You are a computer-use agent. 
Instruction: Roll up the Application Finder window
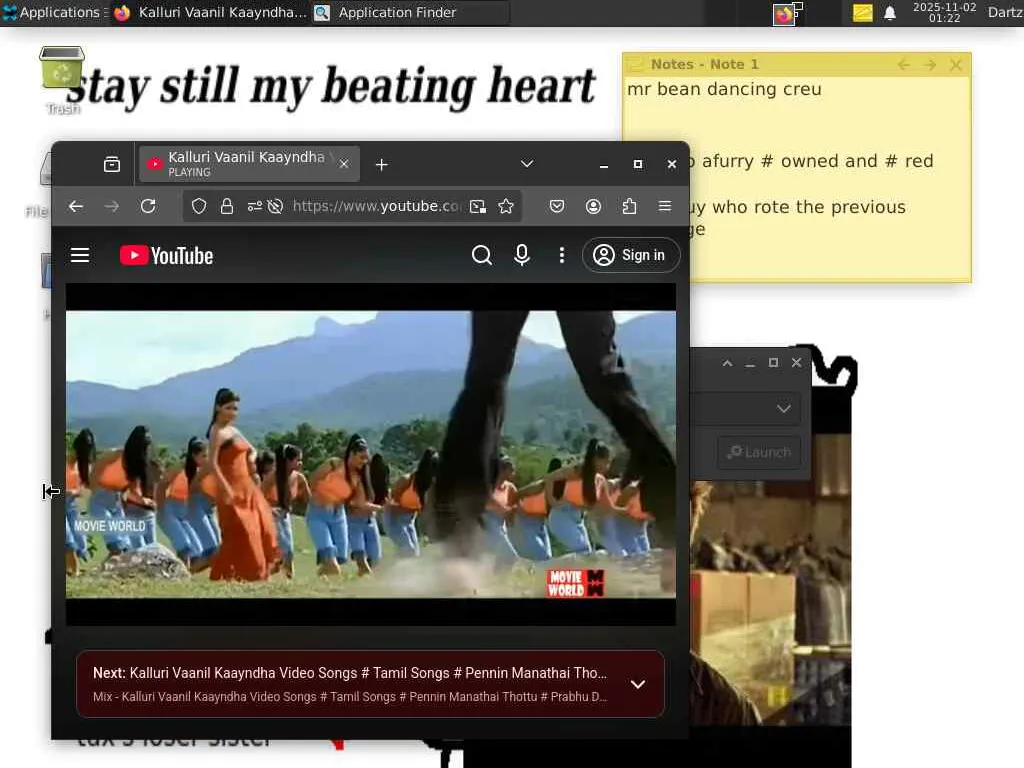(728, 363)
